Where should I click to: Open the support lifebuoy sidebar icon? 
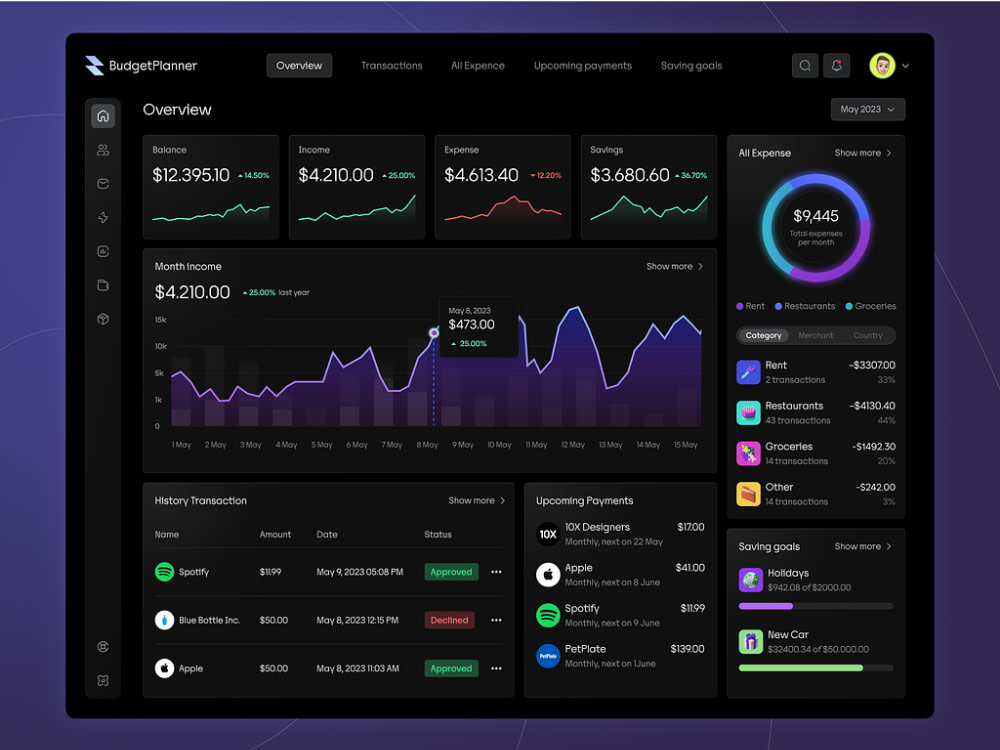coord(103,647)
